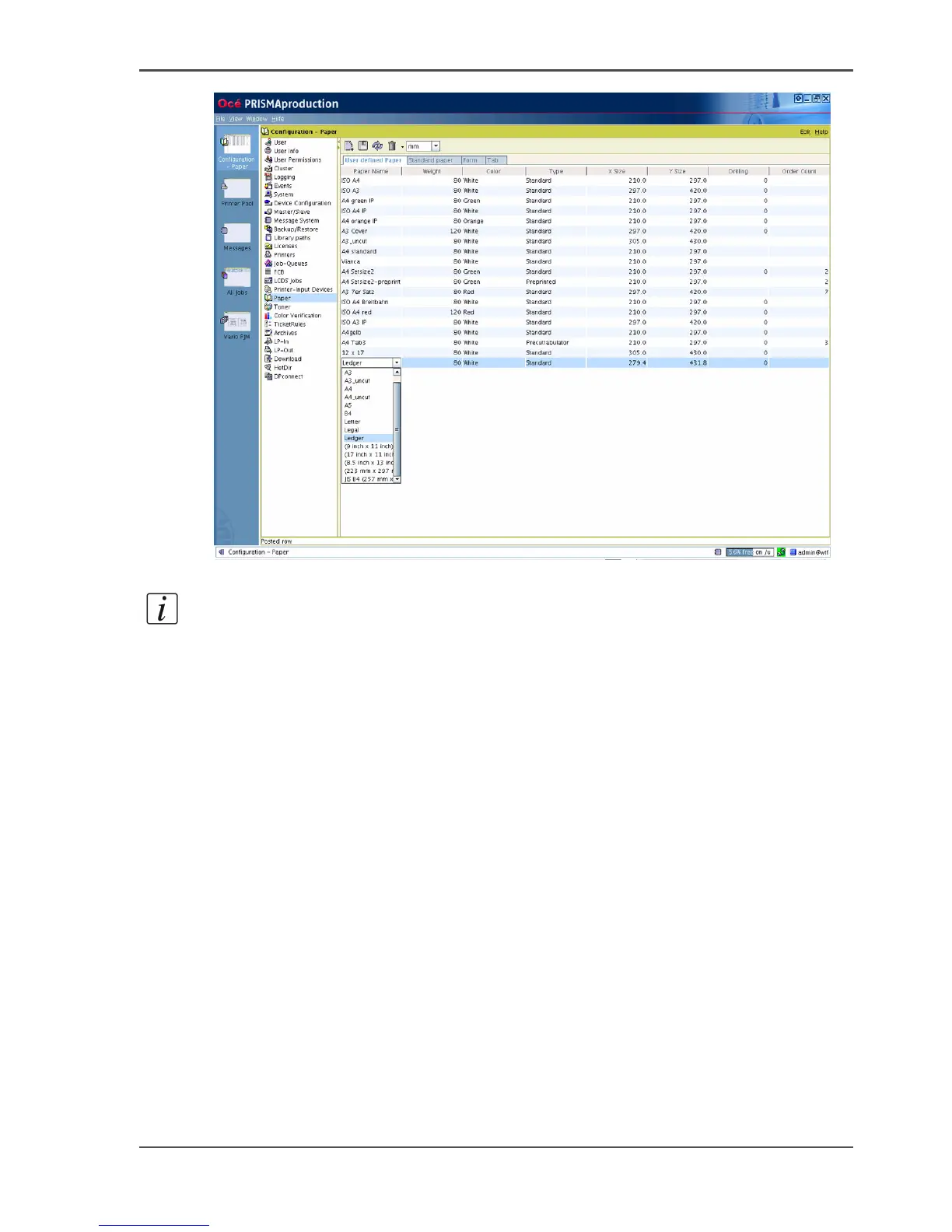Image resolution: width=952 pixels, height=1232 pixels.
Task: Select Backup/Restore tree entry
Action: (x=296, y=229)
